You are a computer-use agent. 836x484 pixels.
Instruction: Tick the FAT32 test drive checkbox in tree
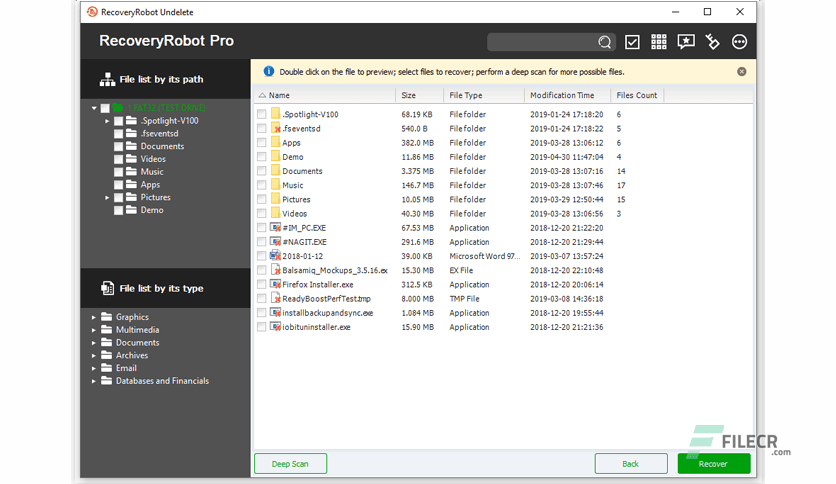pos(105,108)
